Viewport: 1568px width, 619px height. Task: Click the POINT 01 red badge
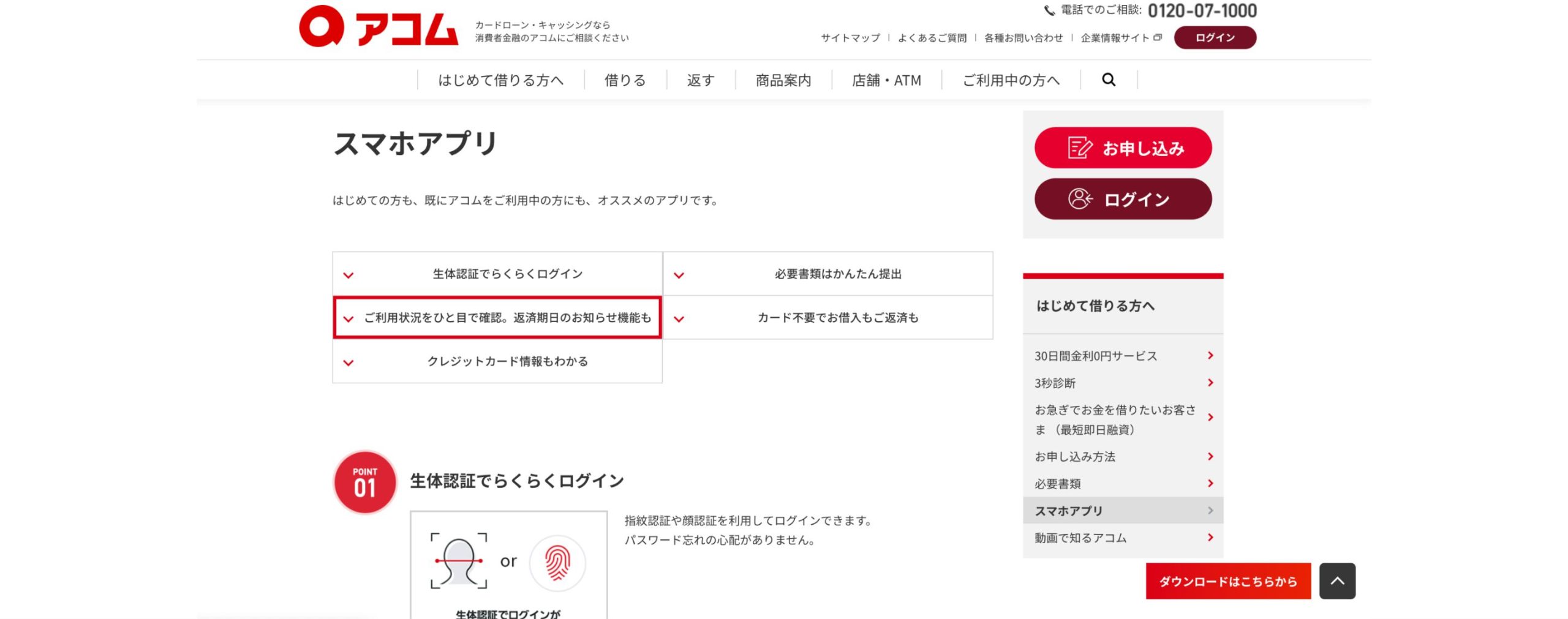coord(365,482)
